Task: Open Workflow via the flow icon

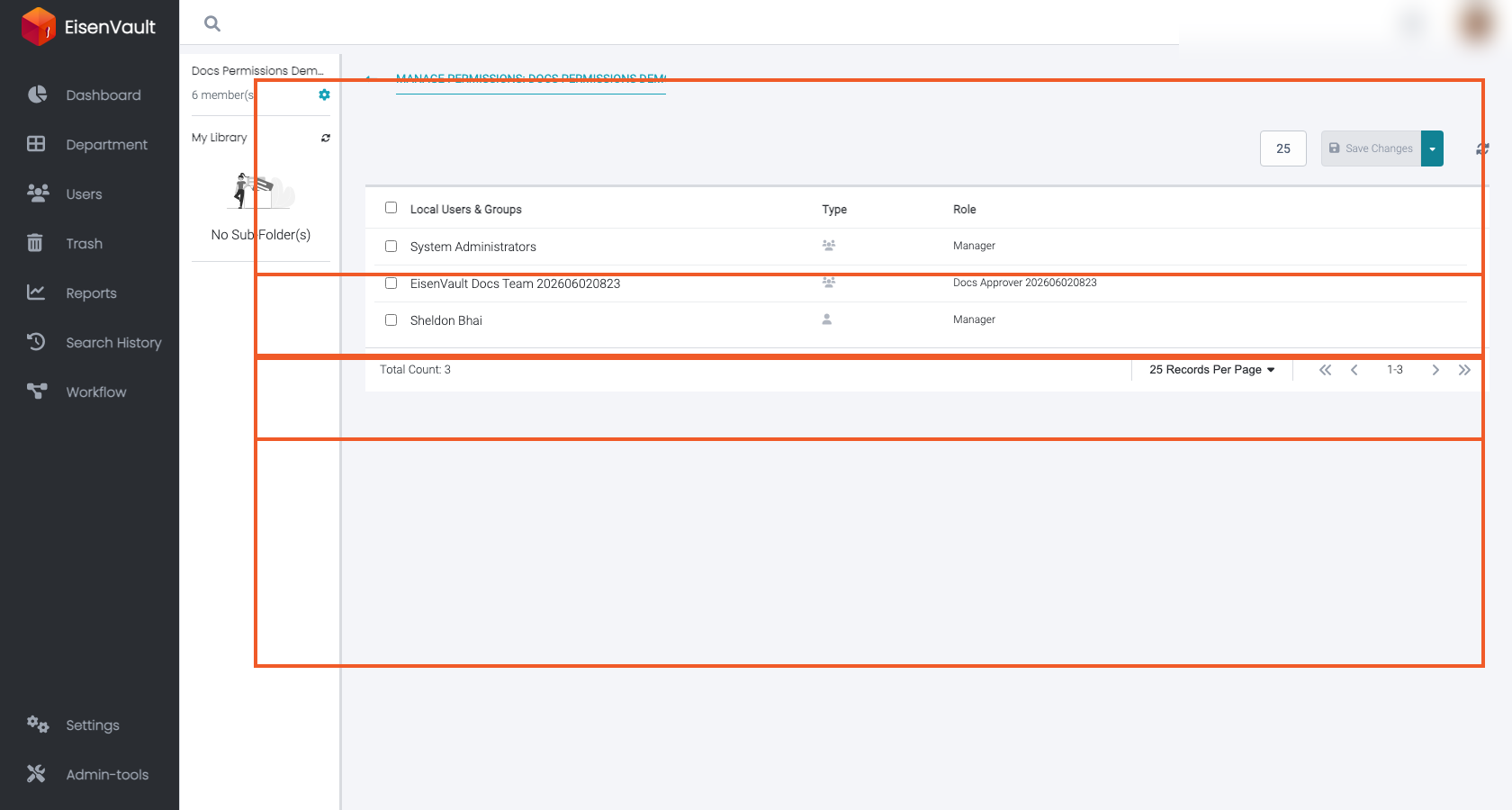Action: click(x=37, y=391)
